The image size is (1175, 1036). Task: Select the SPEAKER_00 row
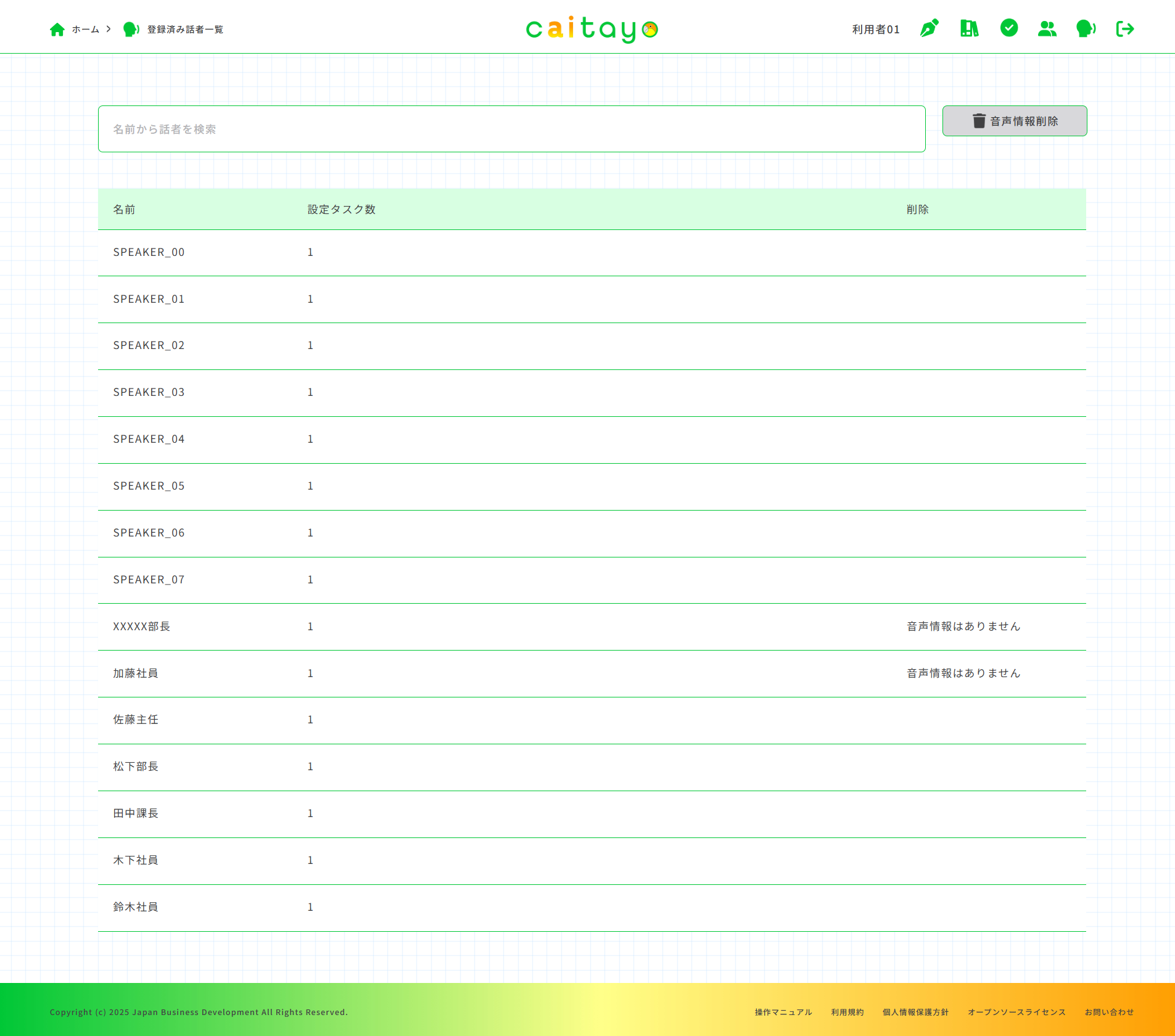[149, 252]
